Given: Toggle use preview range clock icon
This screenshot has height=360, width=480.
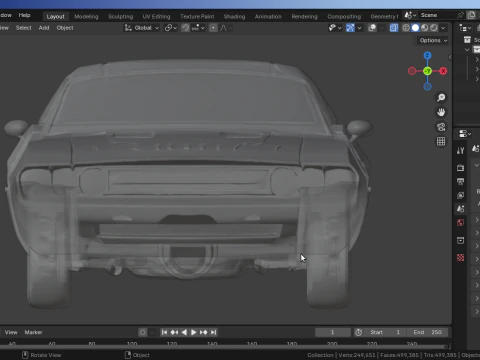Looking at the screenshot, I should tap(359, 332).
